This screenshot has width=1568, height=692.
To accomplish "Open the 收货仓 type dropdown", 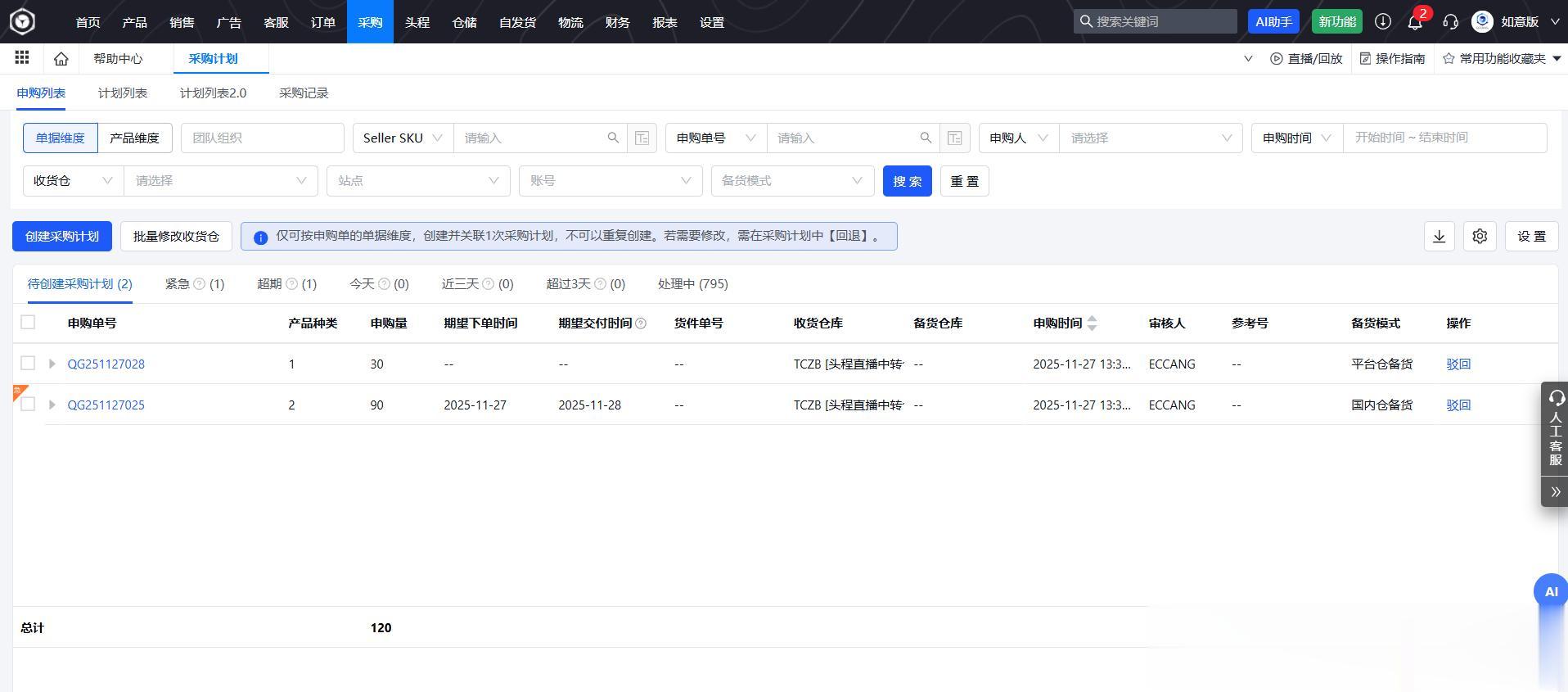I will pyautogui.click(x=73, y=180).
